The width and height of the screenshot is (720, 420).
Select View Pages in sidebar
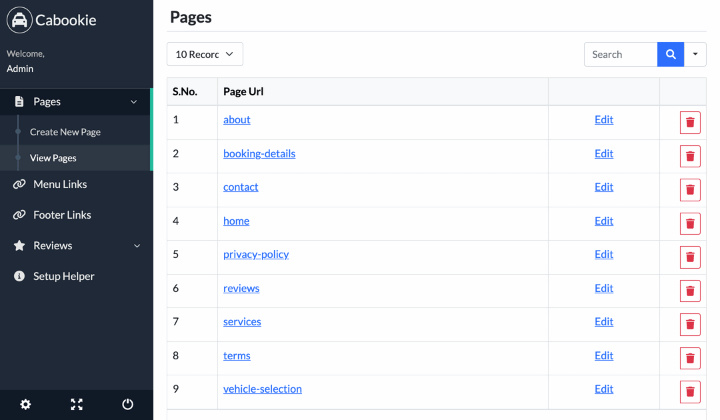53,158
